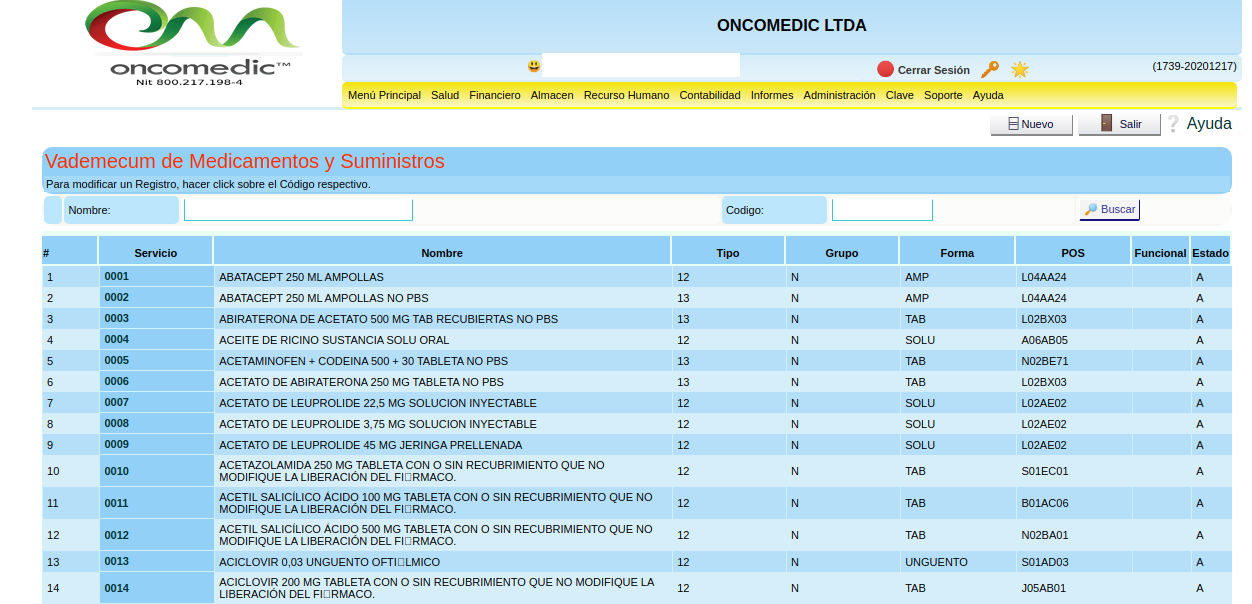Screen dimensions: 1252x604
Task: Open the Financiero menu
Action: (x=494, y=96)
